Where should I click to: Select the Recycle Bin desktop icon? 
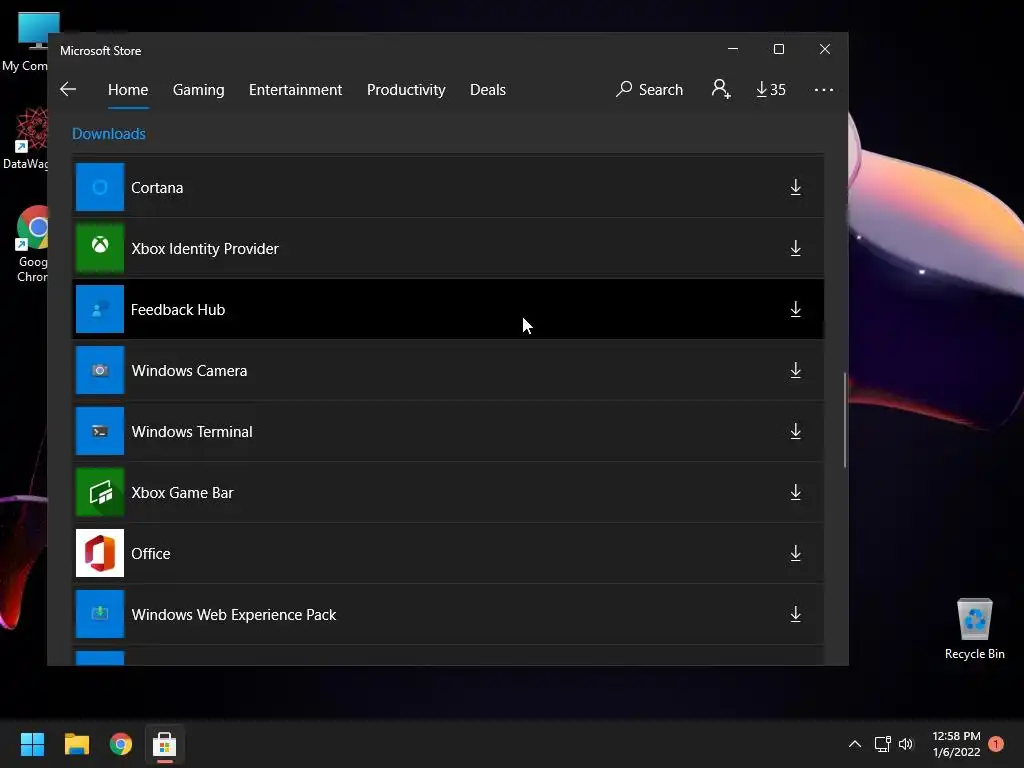click(974, 629)
